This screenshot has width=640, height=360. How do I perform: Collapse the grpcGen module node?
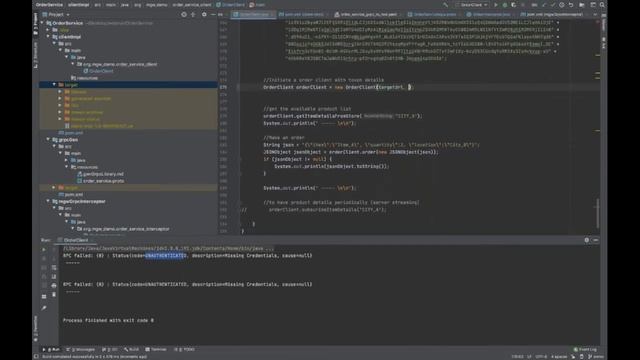(48, 140)
